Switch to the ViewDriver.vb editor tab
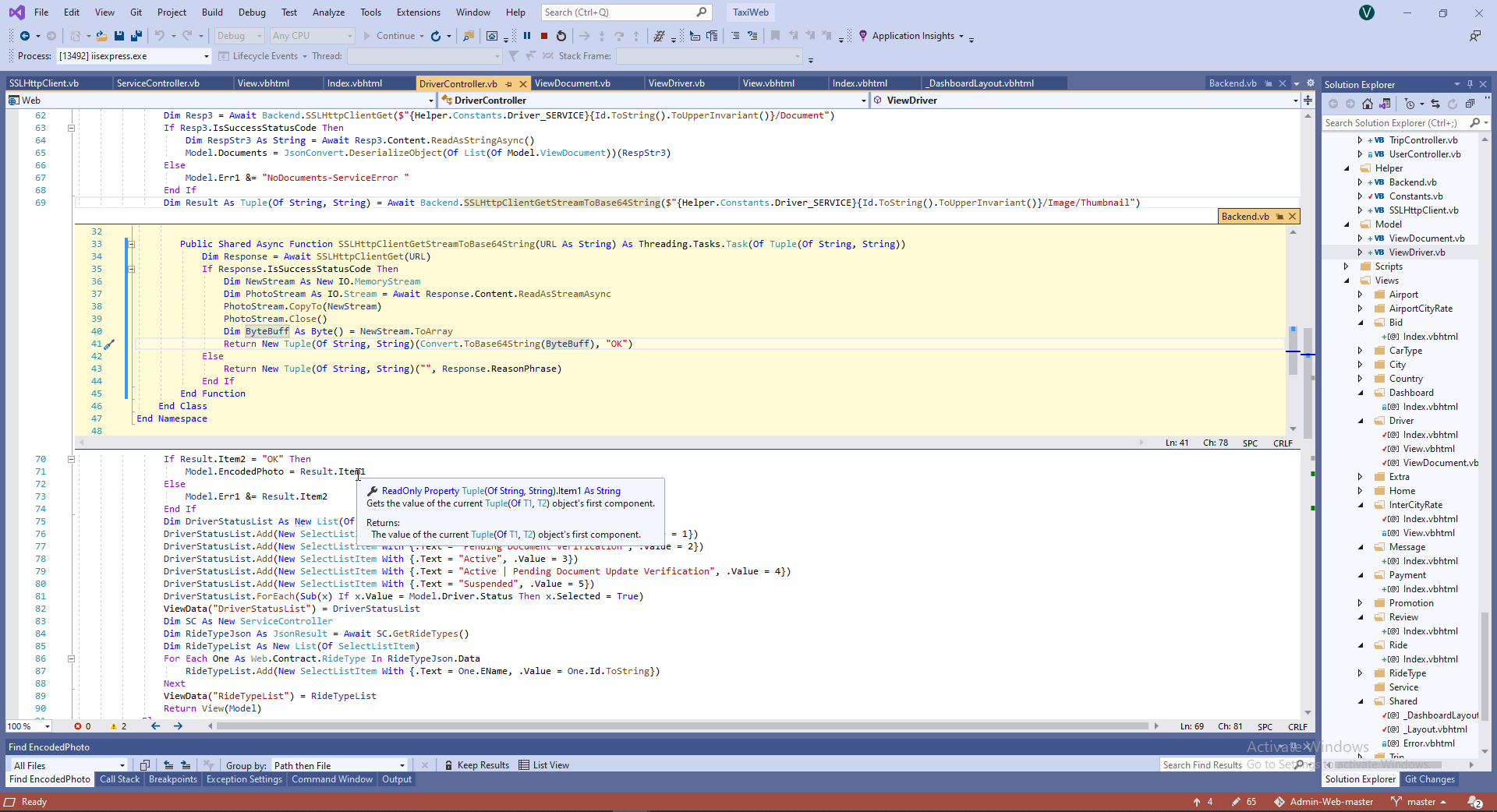 (676, 83)
